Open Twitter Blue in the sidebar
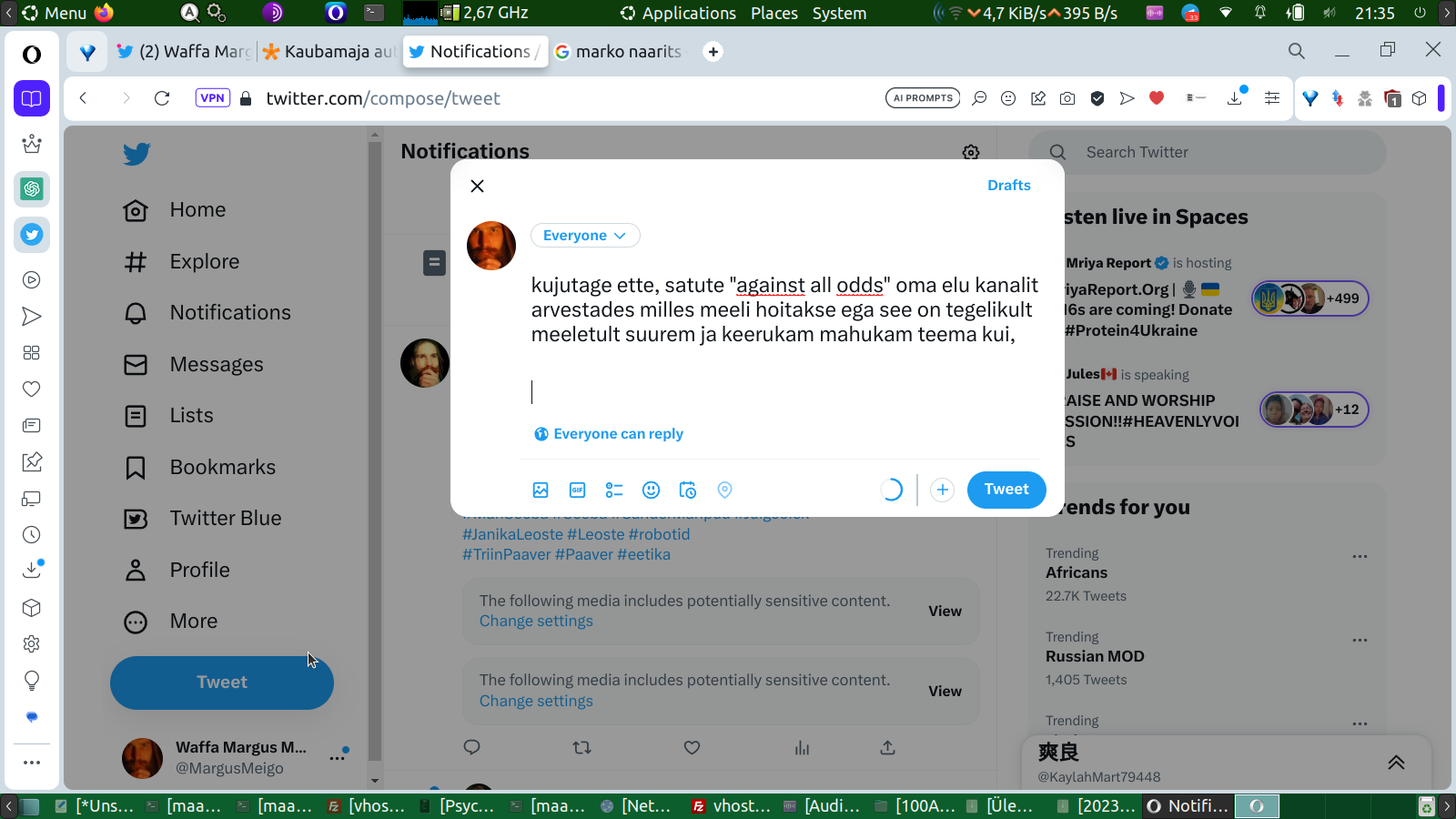Image resolution: width=1456 pixels, height=819 pixels. [203, 519]
